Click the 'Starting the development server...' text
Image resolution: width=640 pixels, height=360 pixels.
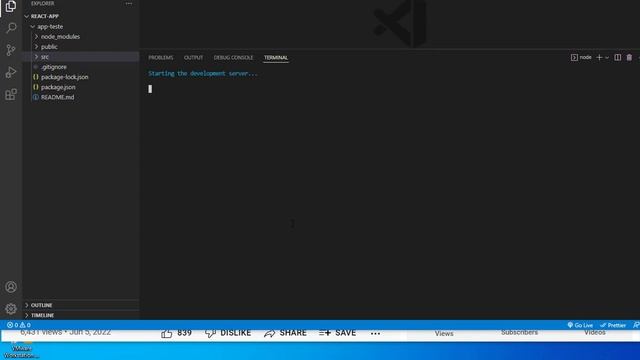tap(203, 73)
